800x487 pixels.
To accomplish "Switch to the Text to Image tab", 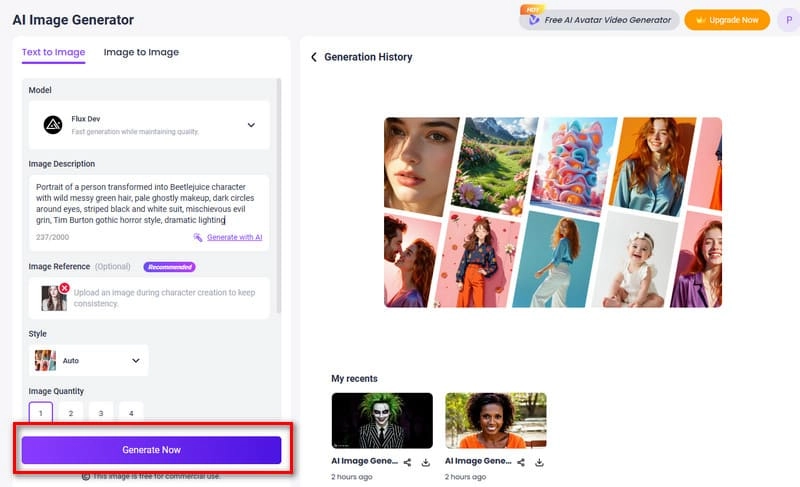I will (53, 52).
